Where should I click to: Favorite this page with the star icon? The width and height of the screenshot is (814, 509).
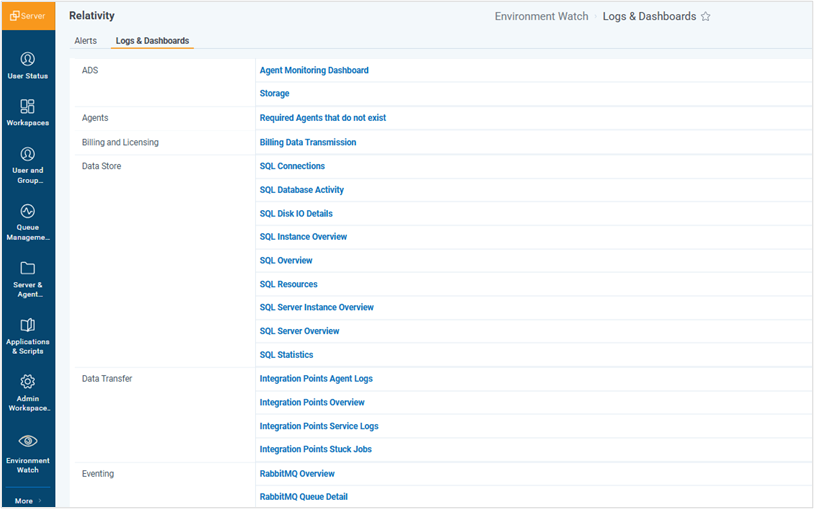pos(706,17)
